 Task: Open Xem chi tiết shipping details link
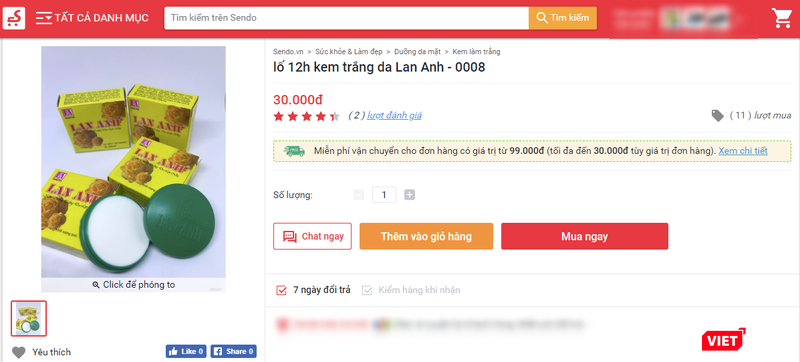743,151
